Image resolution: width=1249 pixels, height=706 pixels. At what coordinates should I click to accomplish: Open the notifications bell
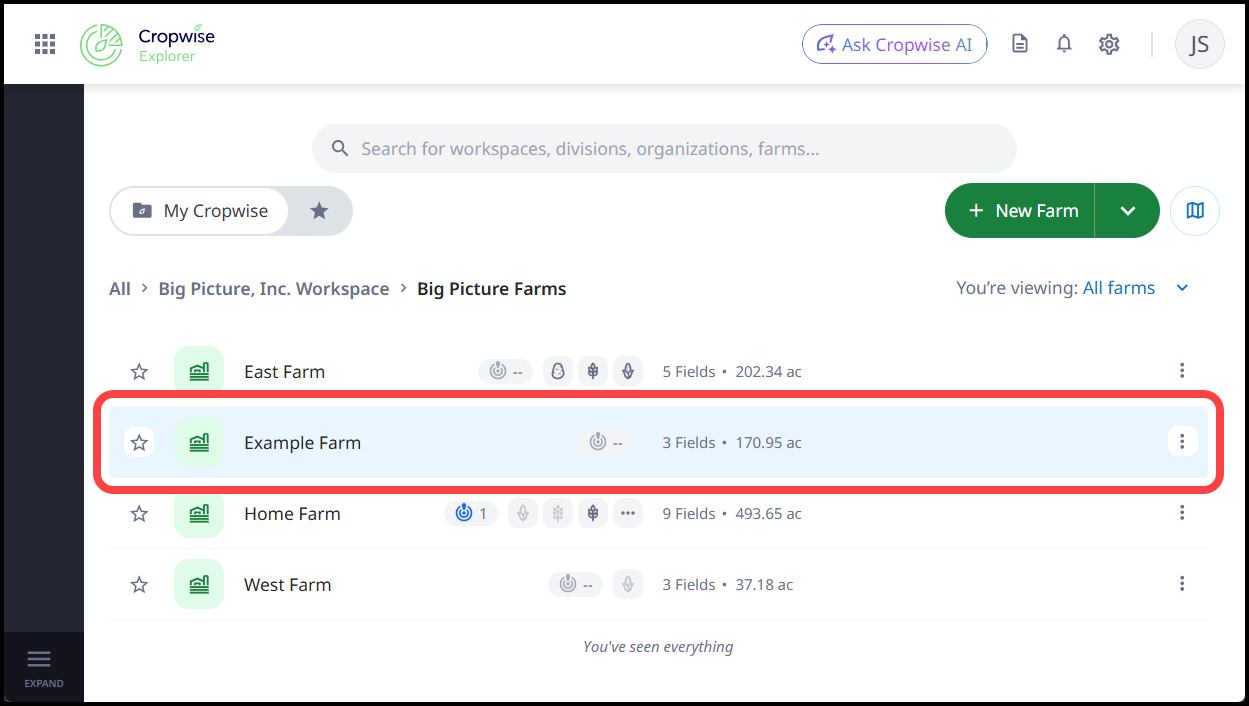(x=1064, y=44)
